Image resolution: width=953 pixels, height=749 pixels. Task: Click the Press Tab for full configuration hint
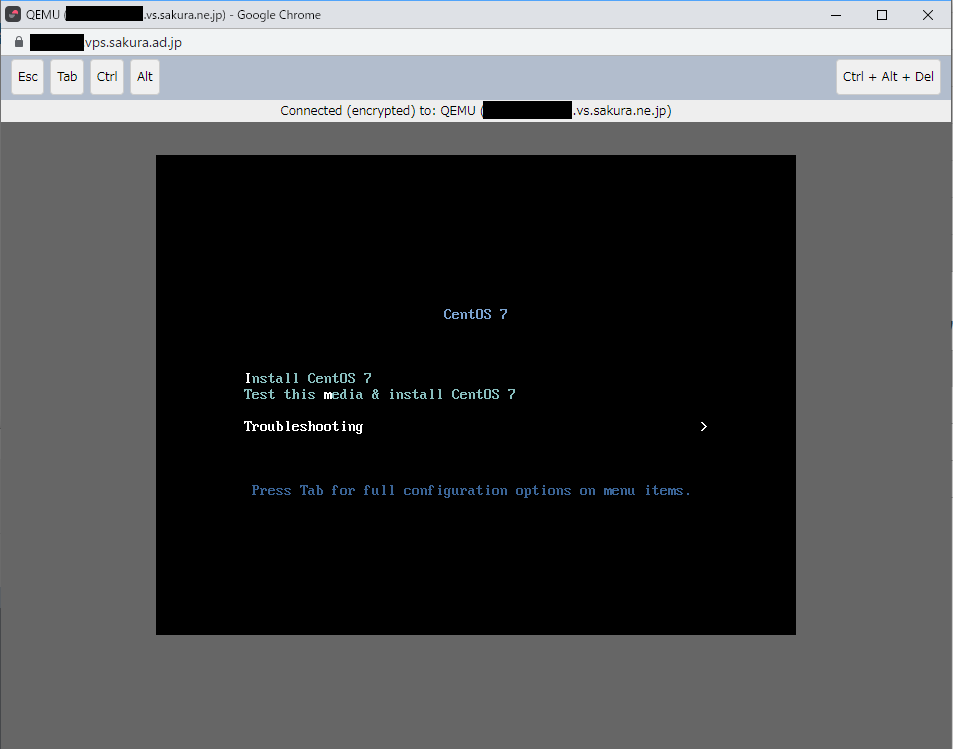[x=471, y=491]
